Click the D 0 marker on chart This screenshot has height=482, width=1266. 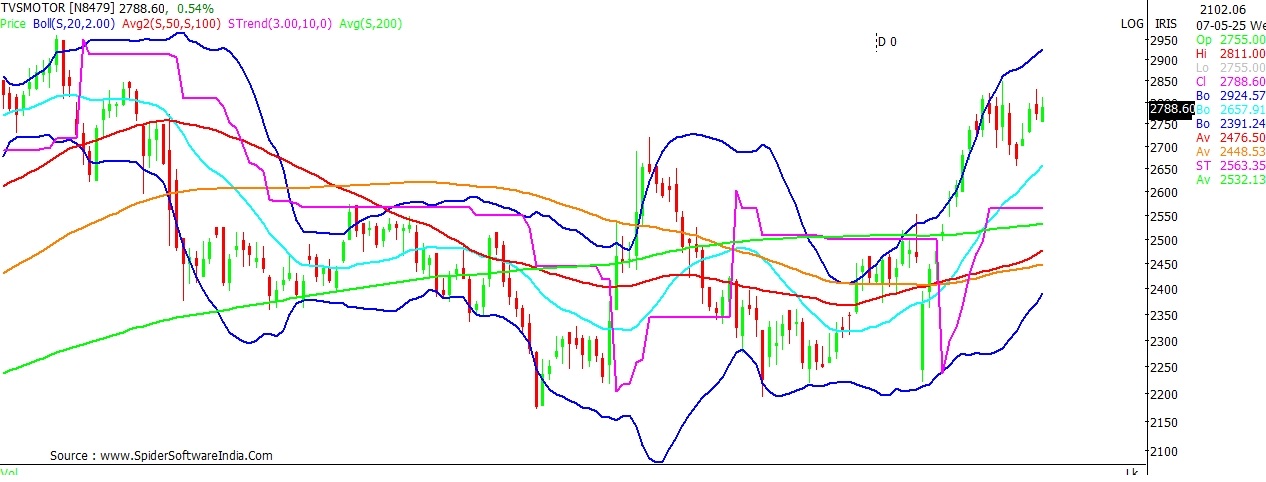click(x=886, y=42)
